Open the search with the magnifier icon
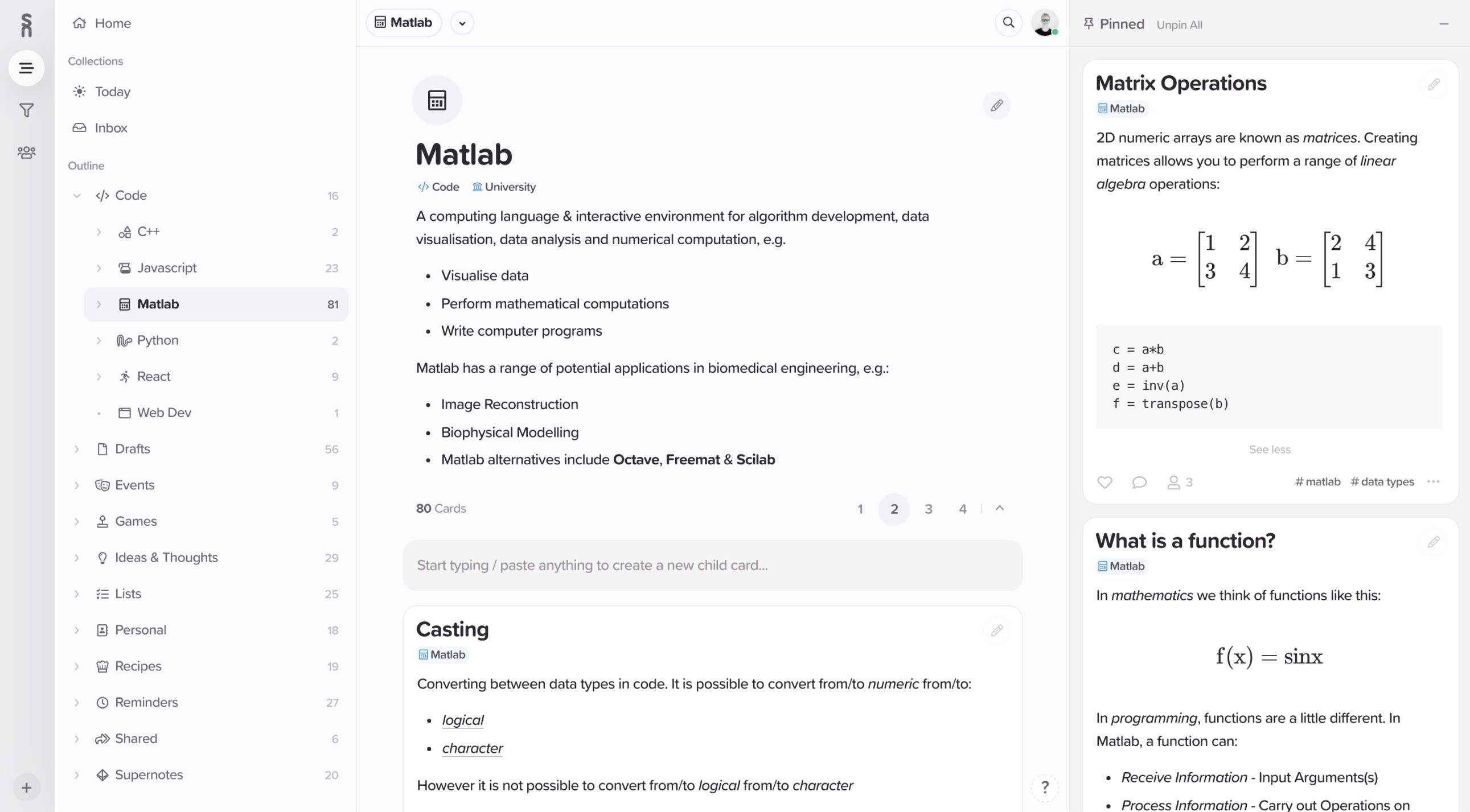Viewport: 1470px width, 812px height. coord(1008,22)
